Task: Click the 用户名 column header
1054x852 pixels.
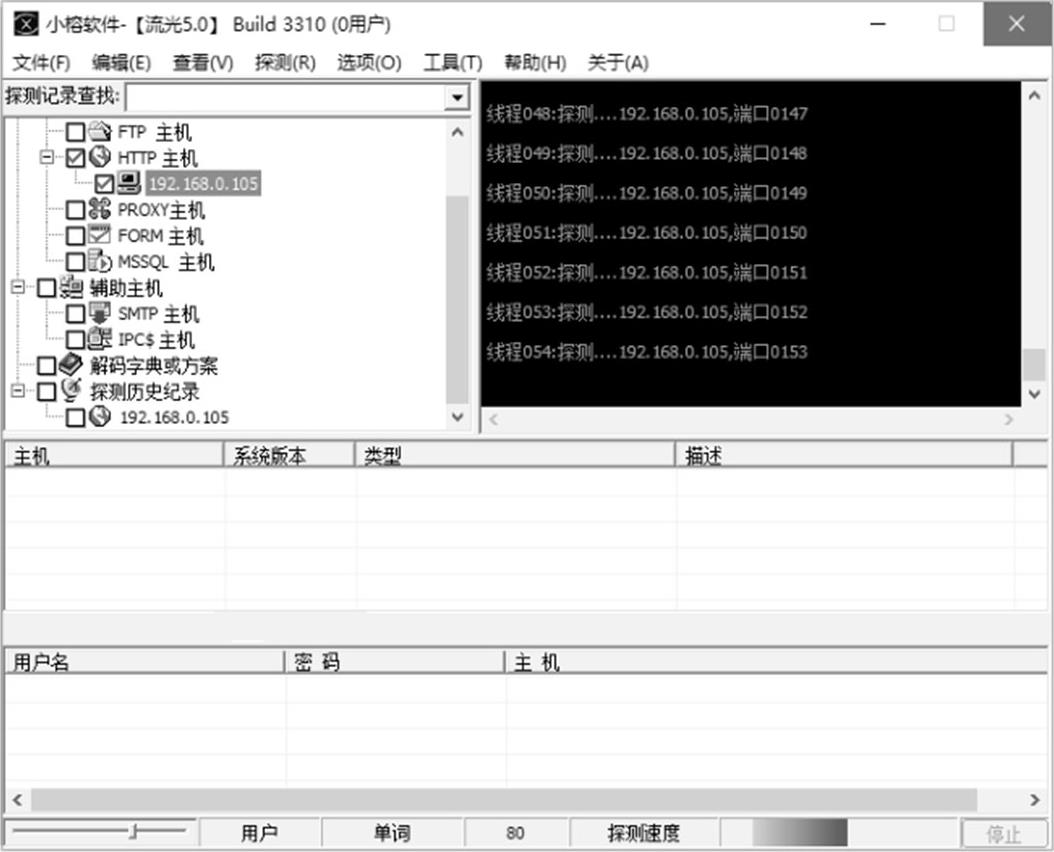Action: 145,662
